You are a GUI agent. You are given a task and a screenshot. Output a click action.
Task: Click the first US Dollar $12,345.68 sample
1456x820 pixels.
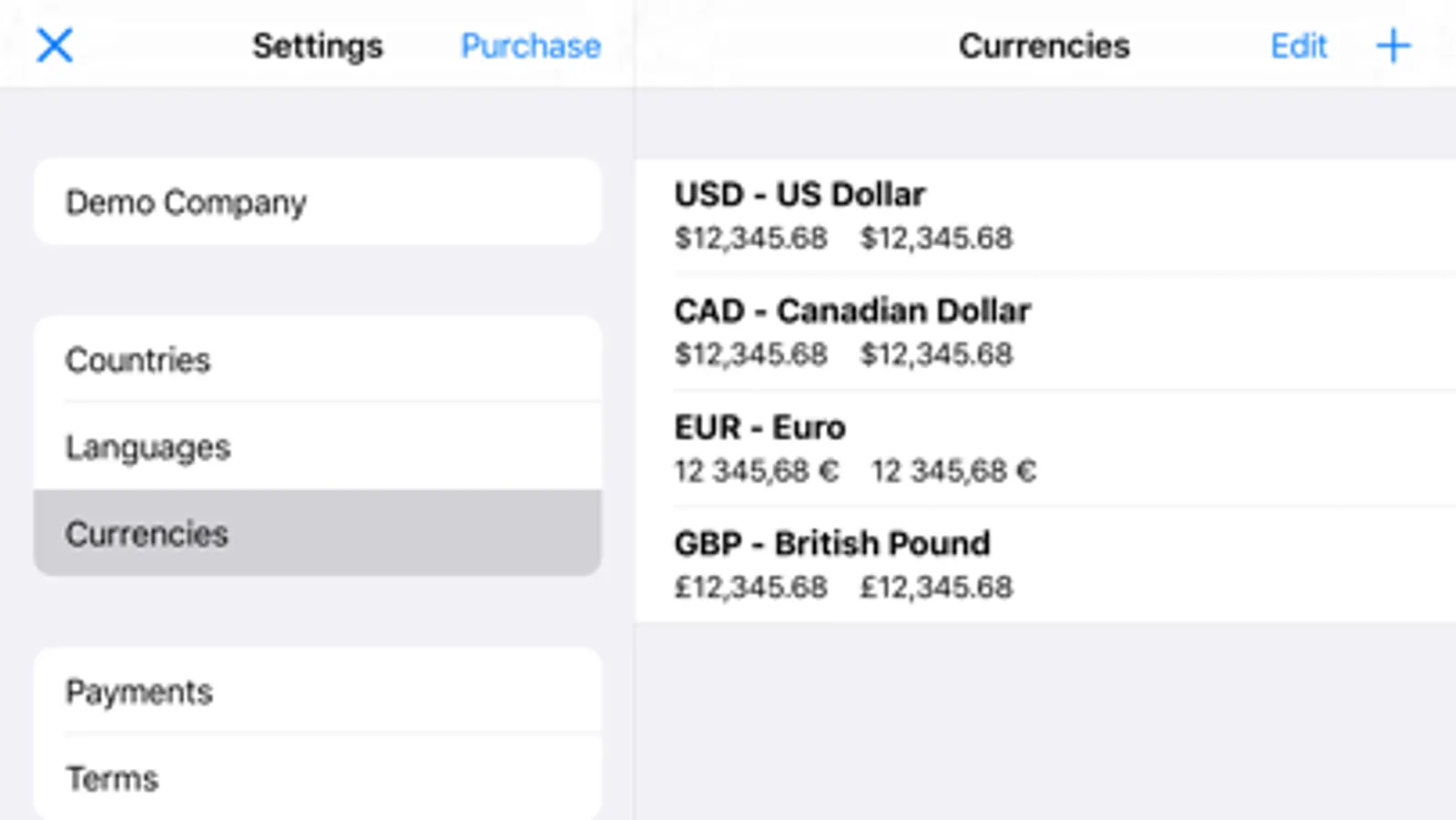click(750, 239)
